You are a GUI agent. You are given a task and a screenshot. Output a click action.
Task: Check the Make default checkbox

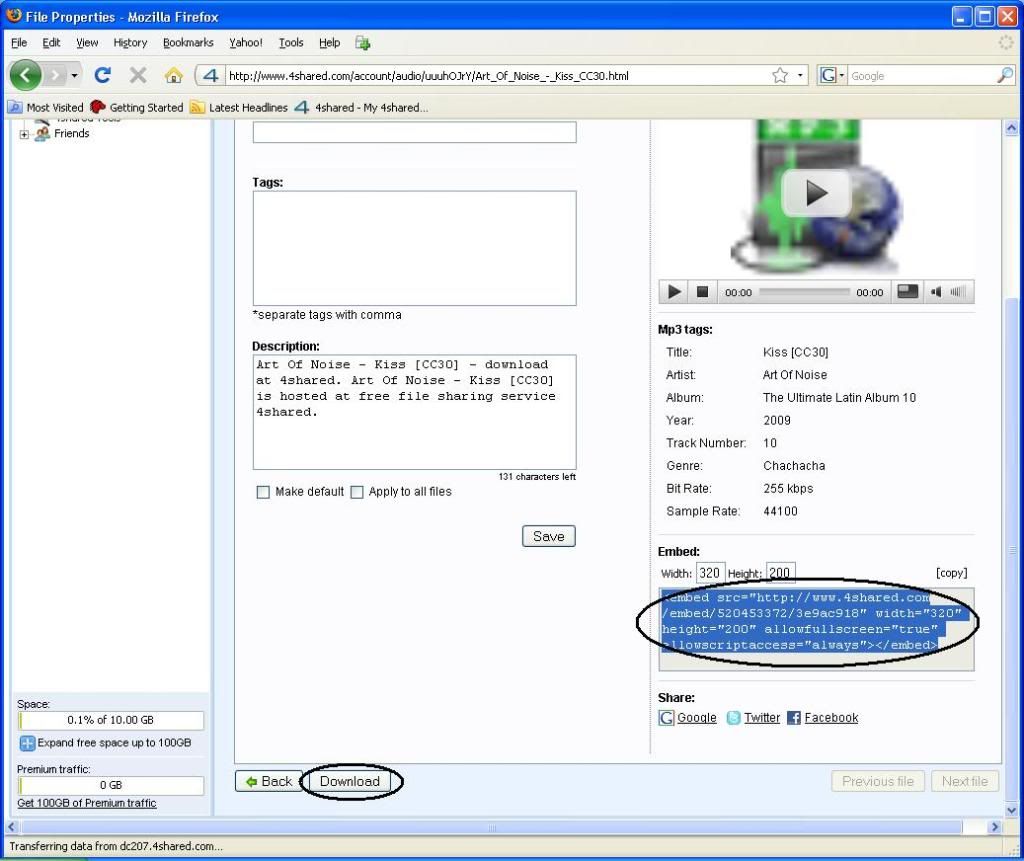[263, 492]
